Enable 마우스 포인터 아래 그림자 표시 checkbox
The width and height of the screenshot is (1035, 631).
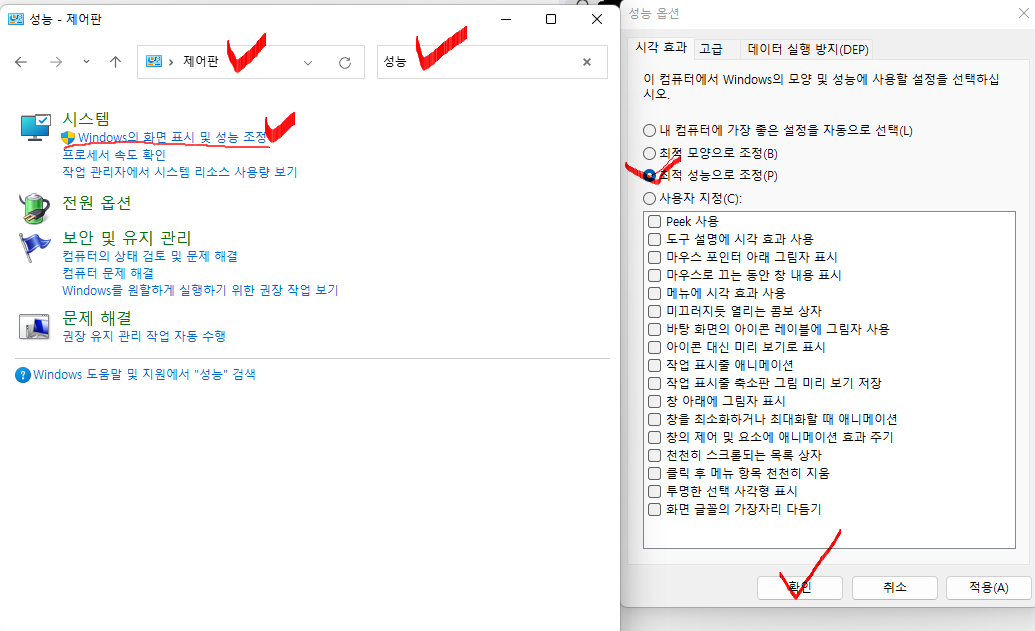[654, 257]
